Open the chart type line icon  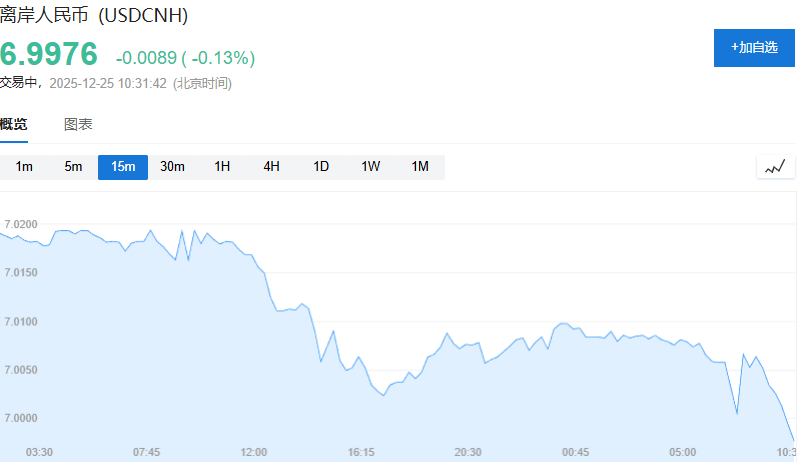(775, 167)
